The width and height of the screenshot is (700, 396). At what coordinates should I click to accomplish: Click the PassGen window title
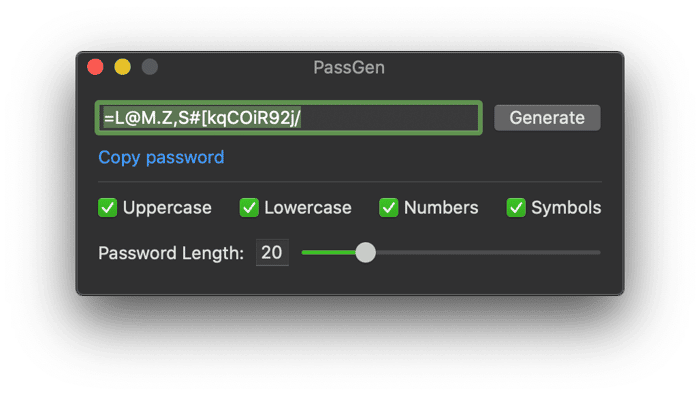[x=349, y=67]
